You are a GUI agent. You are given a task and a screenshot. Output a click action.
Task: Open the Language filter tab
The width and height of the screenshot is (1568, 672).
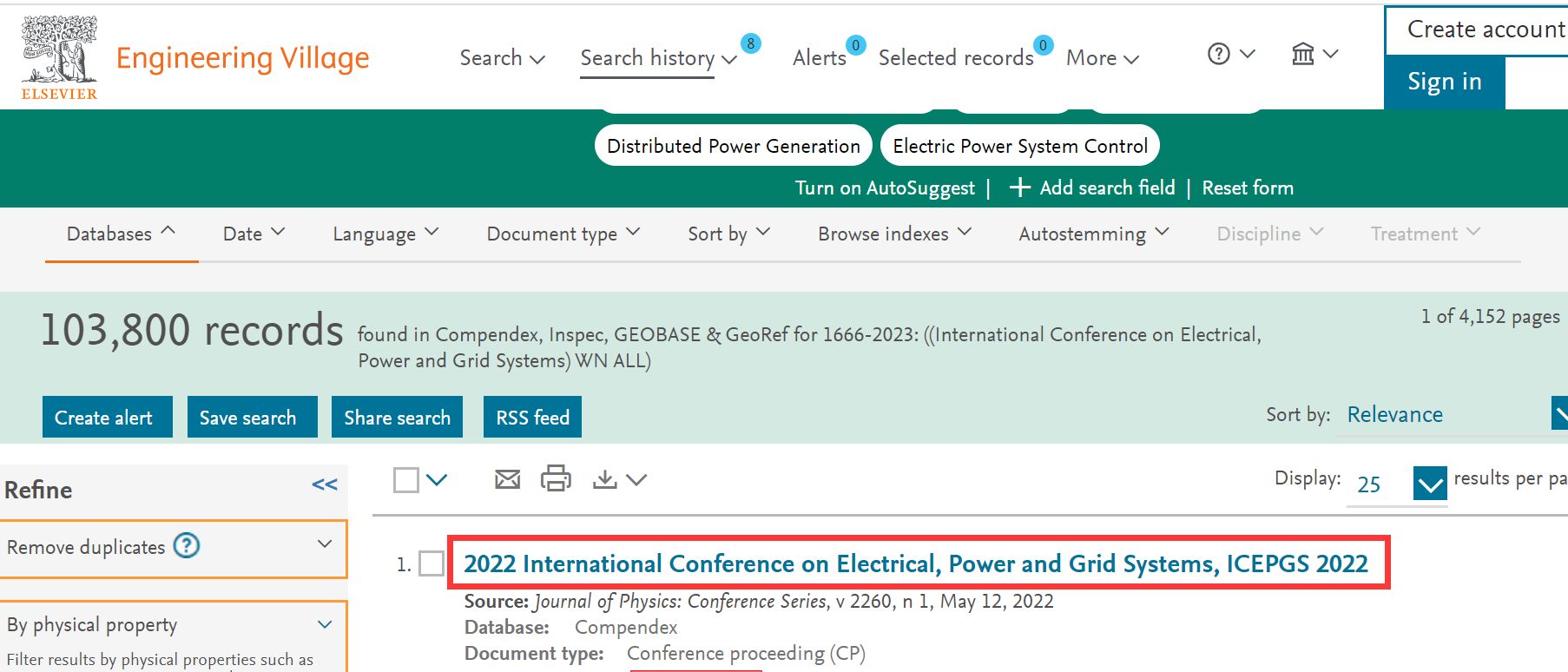coord(385,234)
